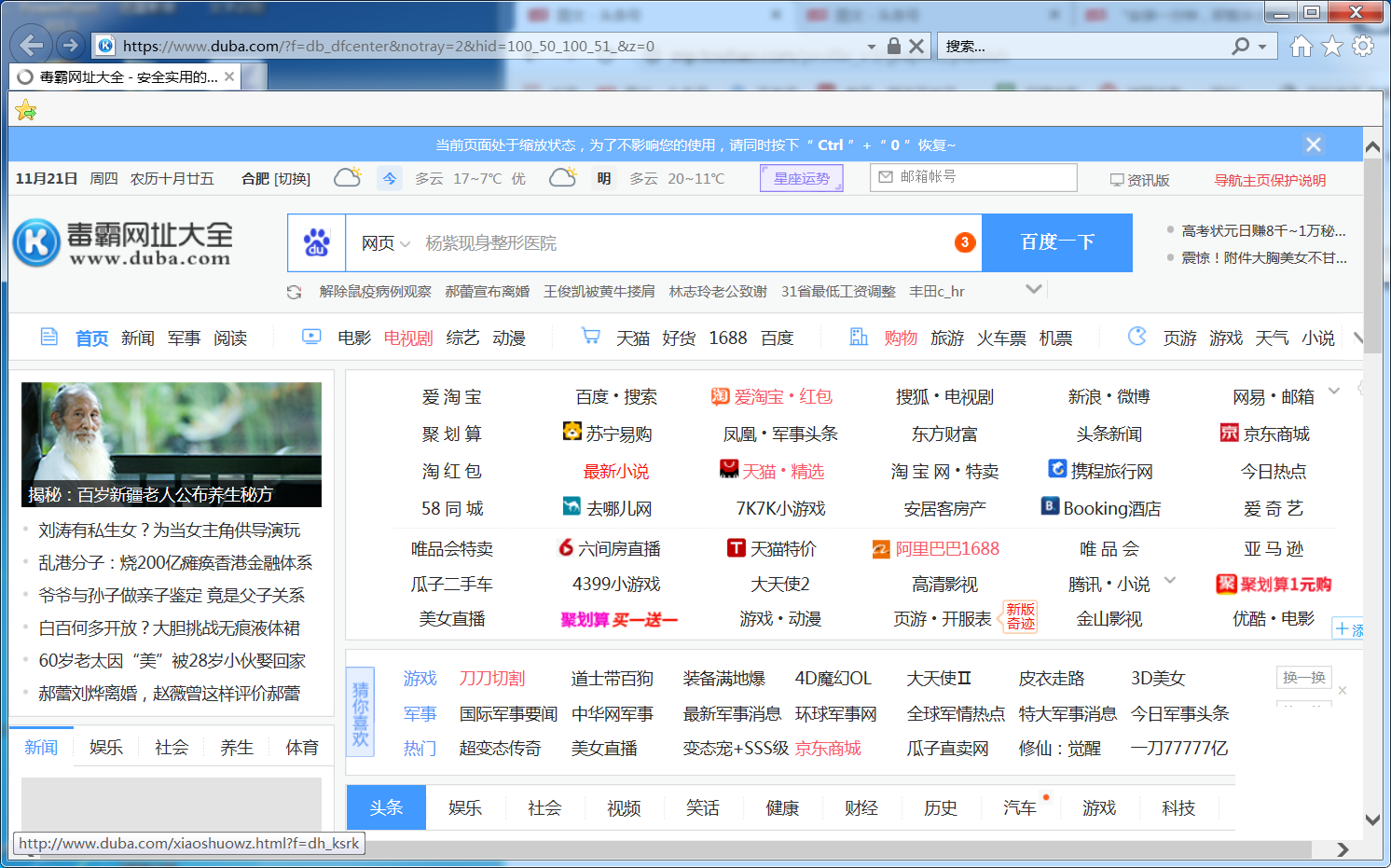Screen dimensions: 1391x868
Task: Expand the hidden trending keywords chevron
Action: (1034, 290)
